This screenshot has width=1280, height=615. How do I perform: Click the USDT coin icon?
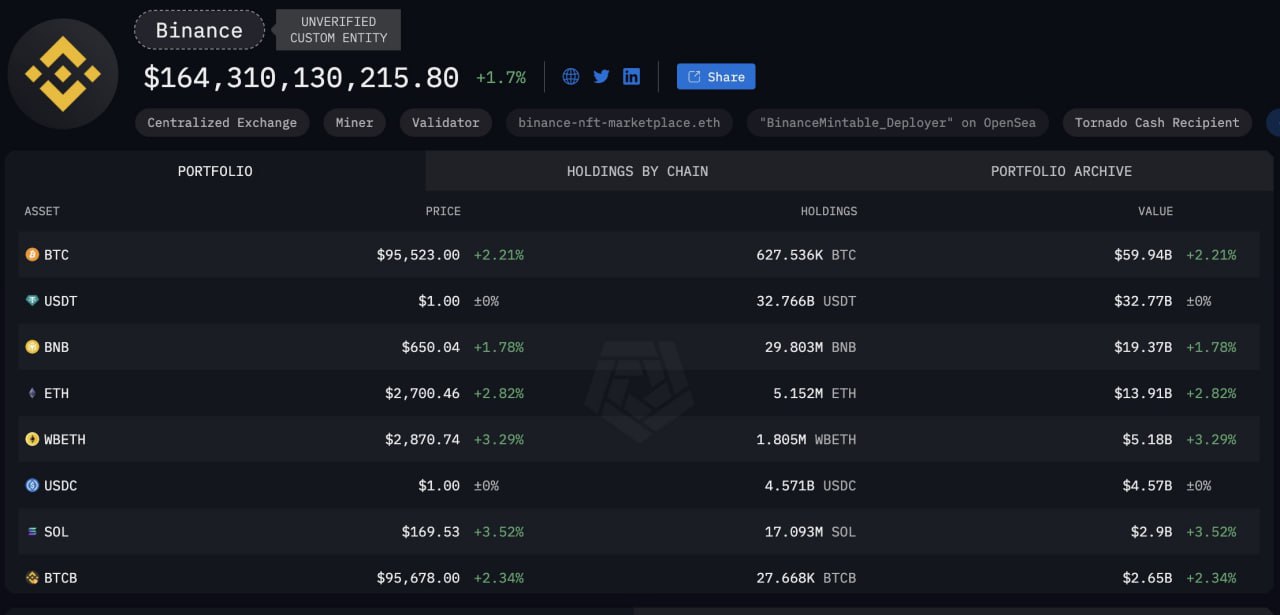(32, 301)
